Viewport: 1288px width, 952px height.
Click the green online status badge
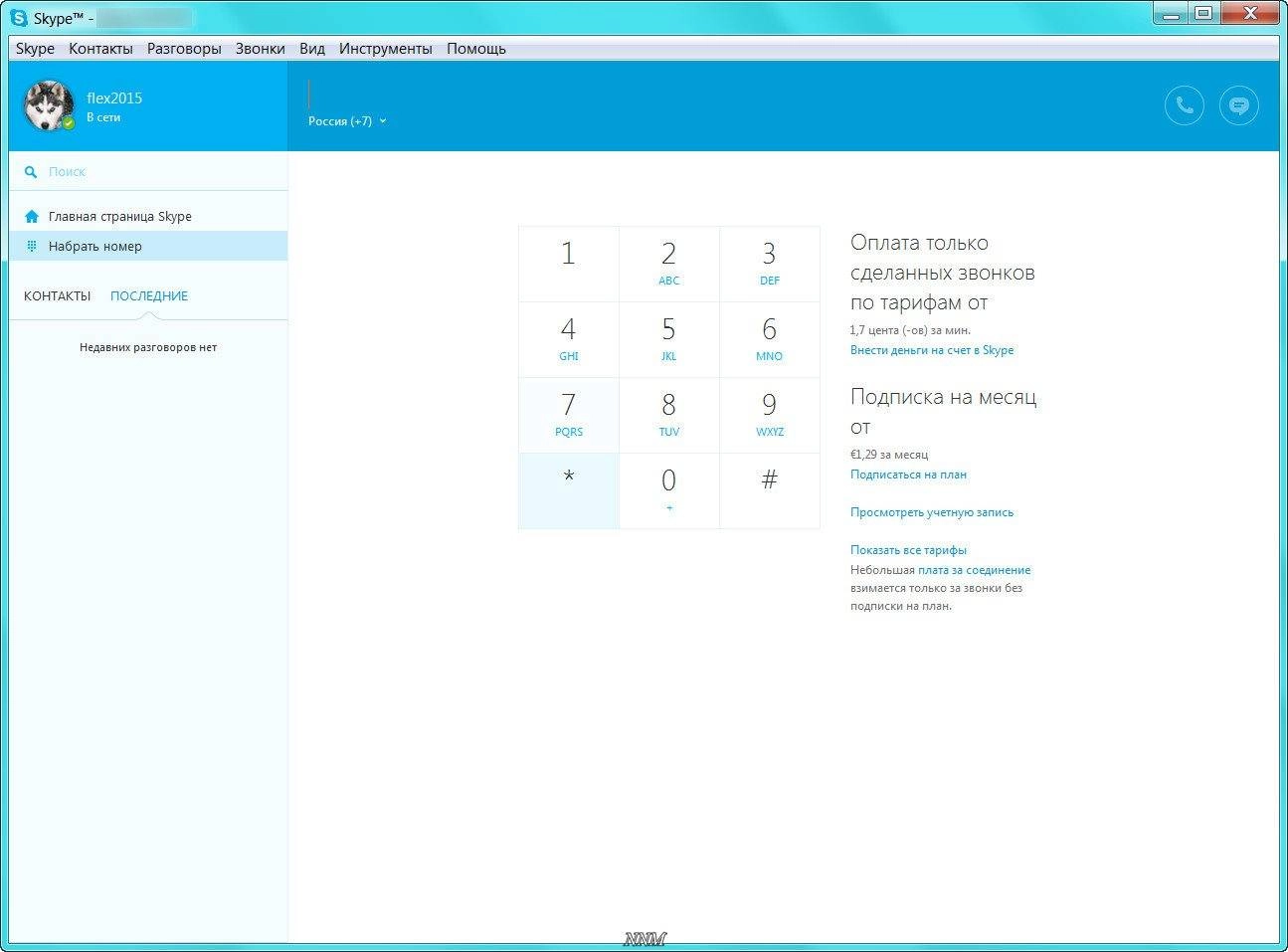point(69,123)
